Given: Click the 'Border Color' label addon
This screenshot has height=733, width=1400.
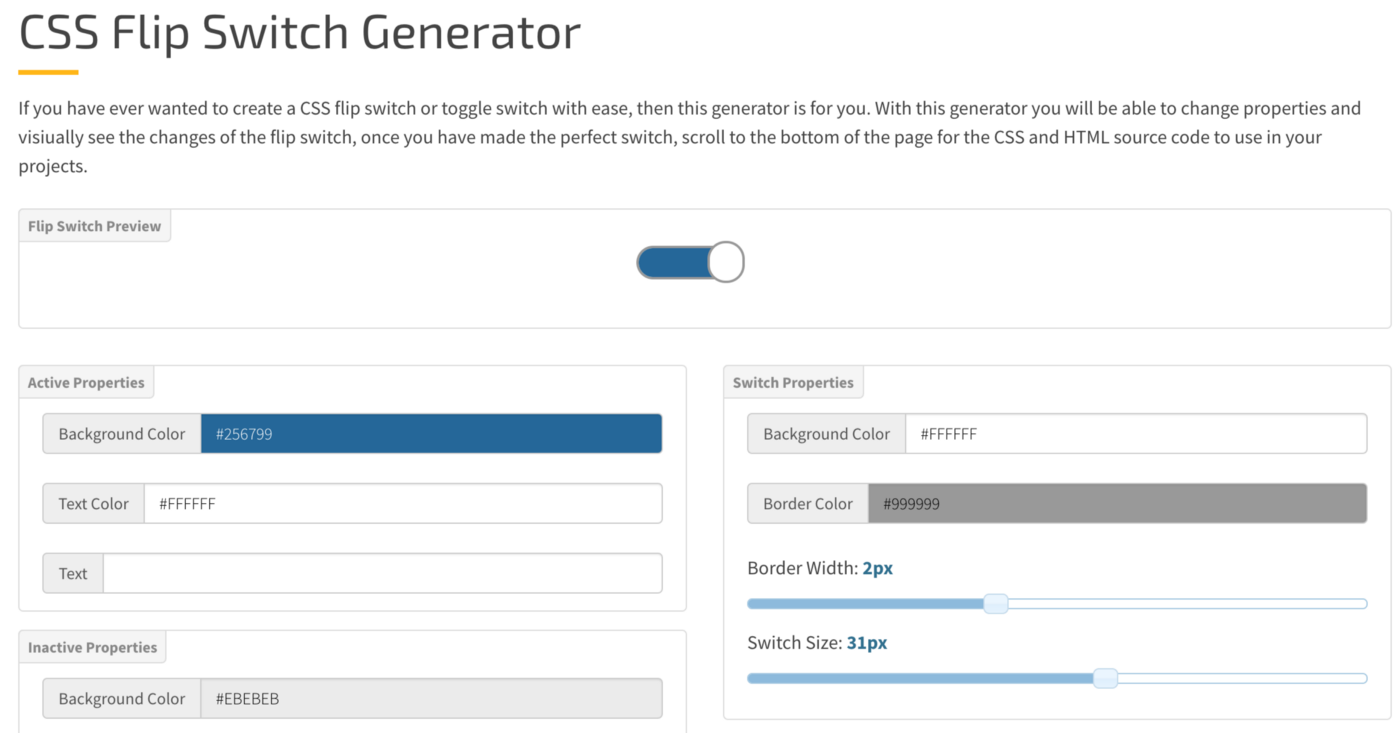Looking at the screenshot, I should (x=808, y=504).
